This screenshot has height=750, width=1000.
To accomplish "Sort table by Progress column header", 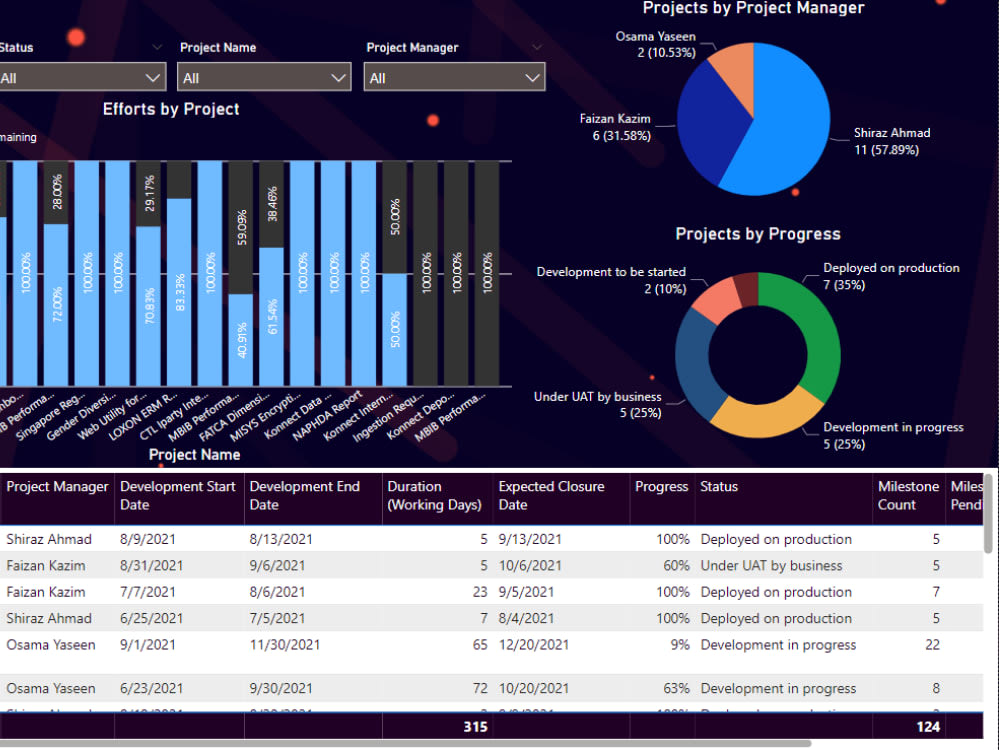I will tap(661, 487).
